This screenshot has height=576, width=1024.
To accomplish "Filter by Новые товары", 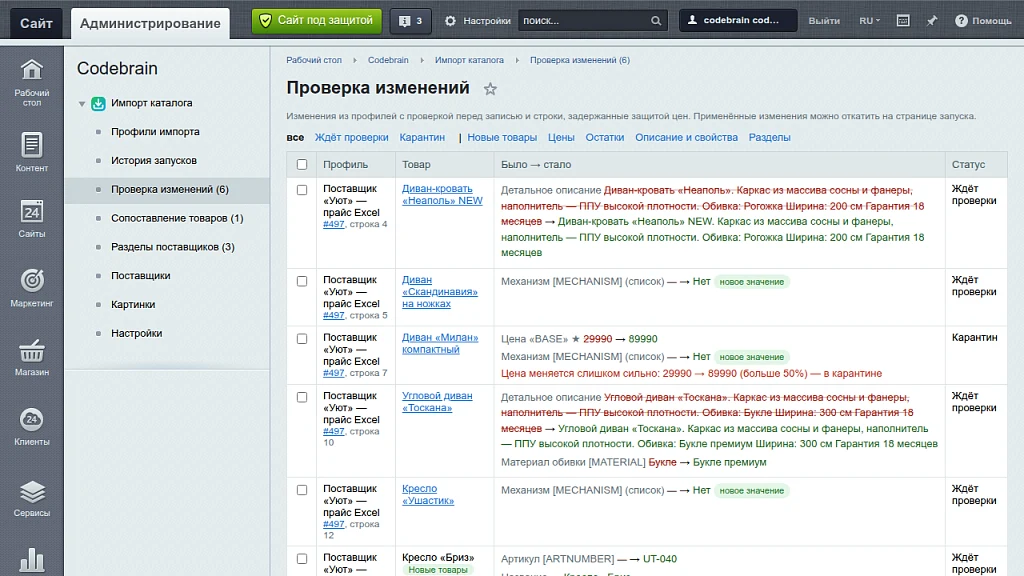I will coord(502,138).
